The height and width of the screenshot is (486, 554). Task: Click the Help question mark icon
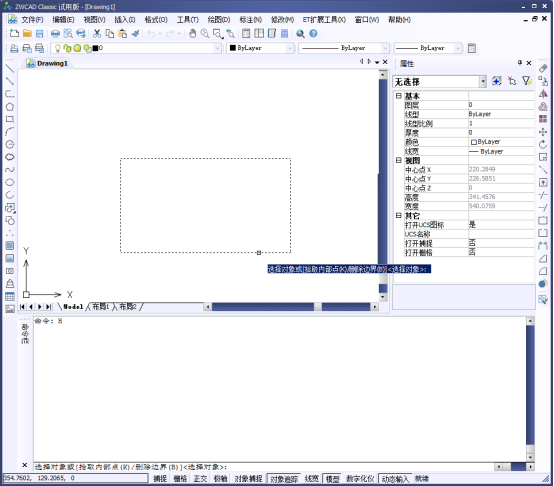pos(313,34)
